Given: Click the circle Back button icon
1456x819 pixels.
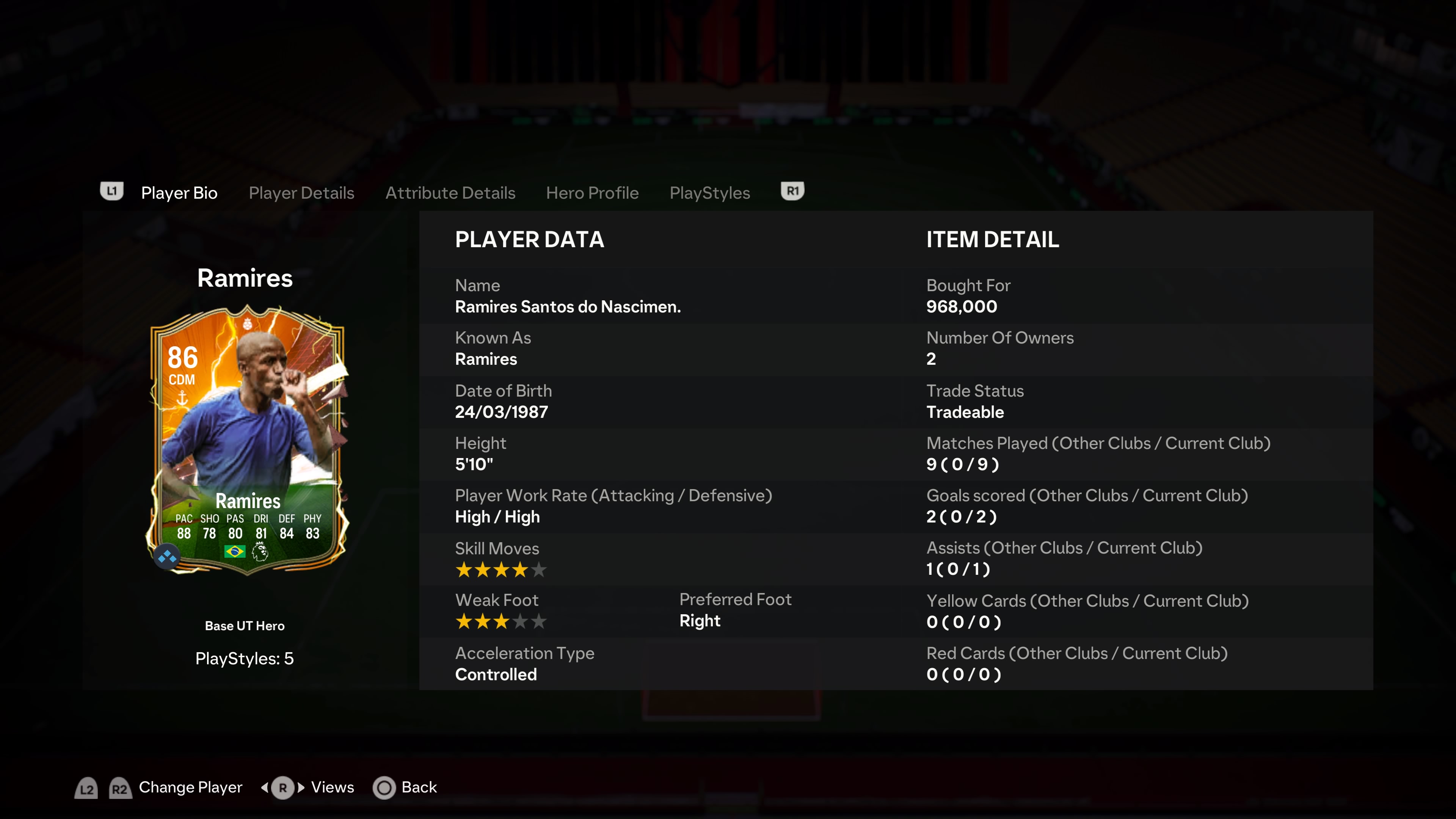Looking at the screenshot, I should click(384, 788).
